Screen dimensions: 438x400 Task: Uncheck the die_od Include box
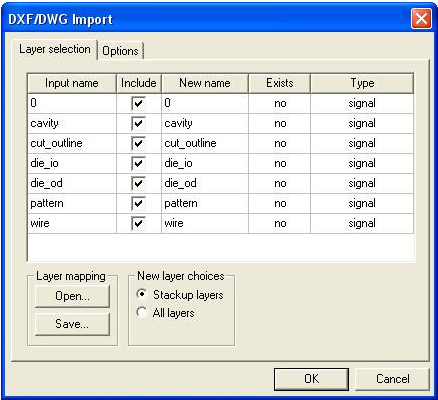point(138,184)
